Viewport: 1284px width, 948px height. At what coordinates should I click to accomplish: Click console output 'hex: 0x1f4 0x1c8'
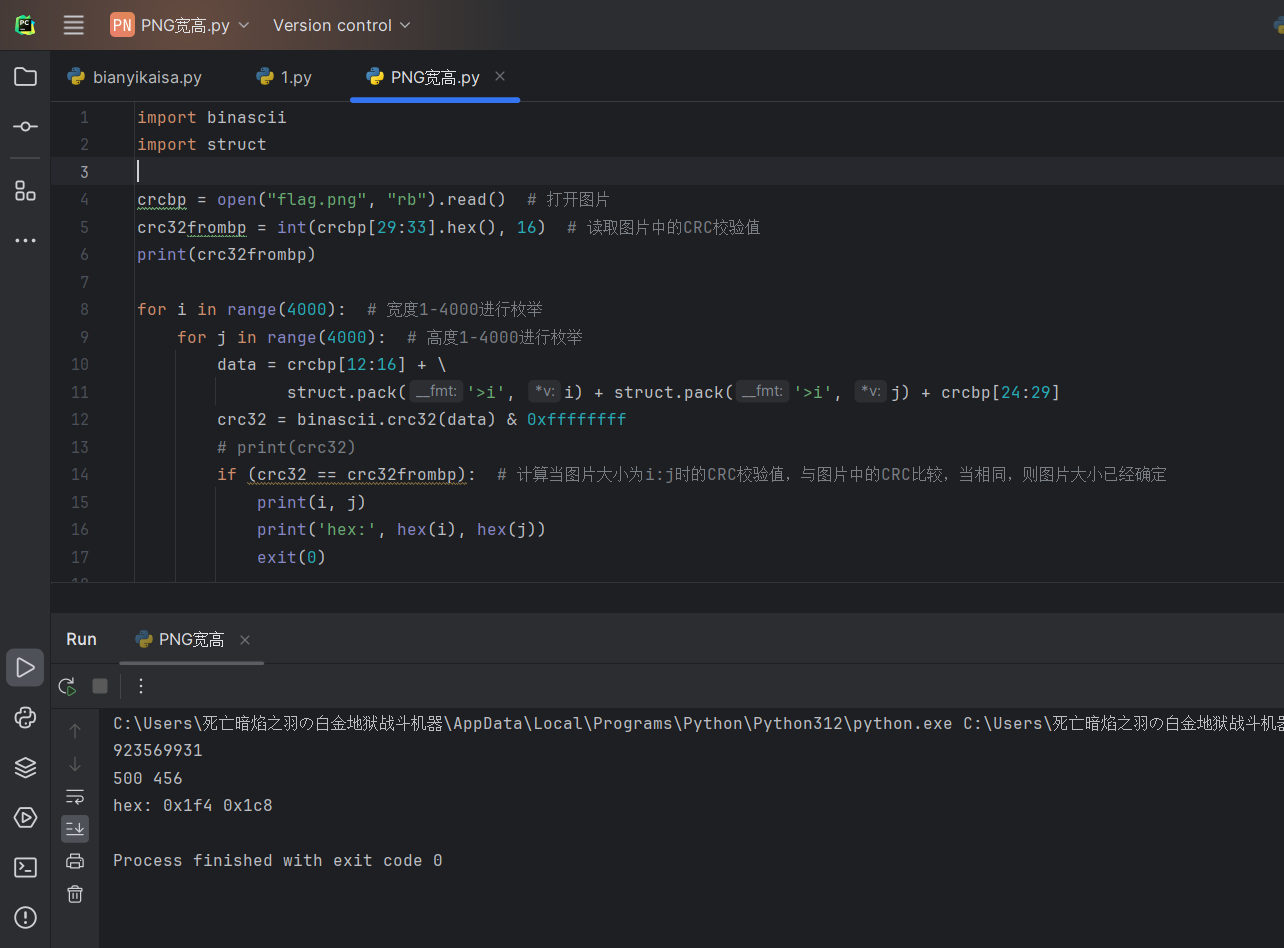point(193,805)
